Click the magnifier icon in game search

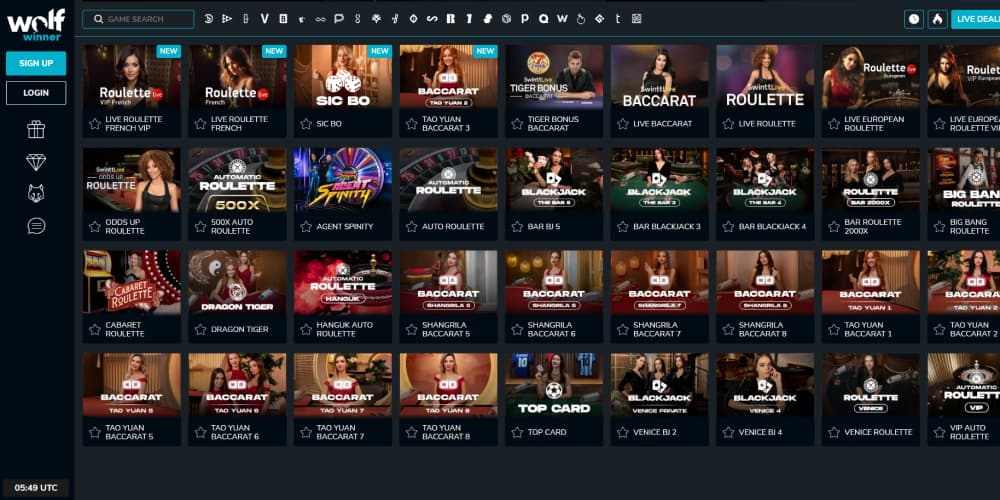point(98,19)
